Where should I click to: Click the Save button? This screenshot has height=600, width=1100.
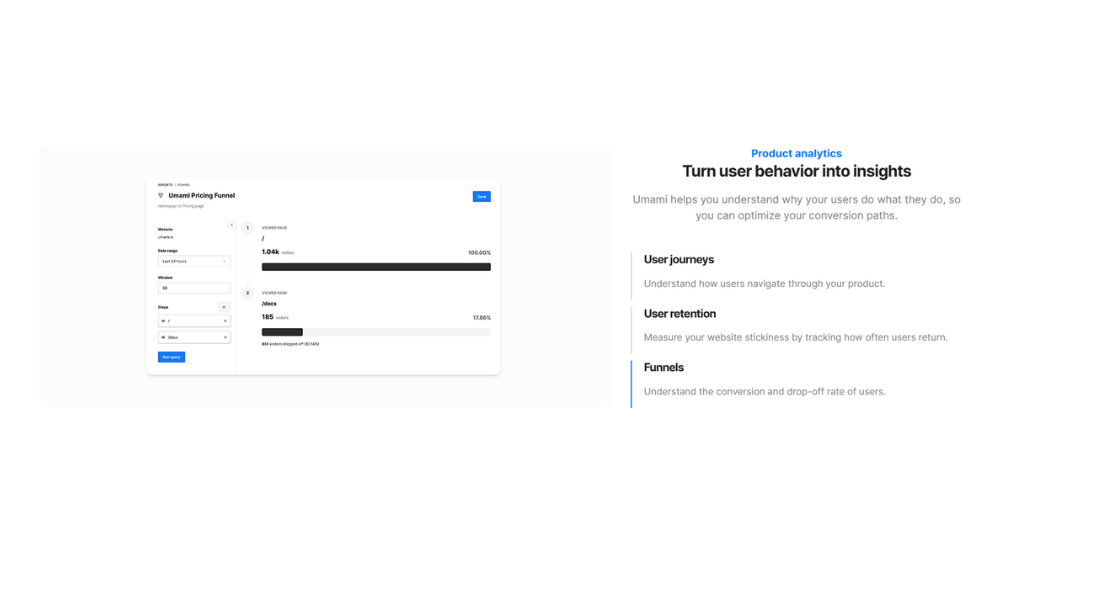[x=481, y=197]
